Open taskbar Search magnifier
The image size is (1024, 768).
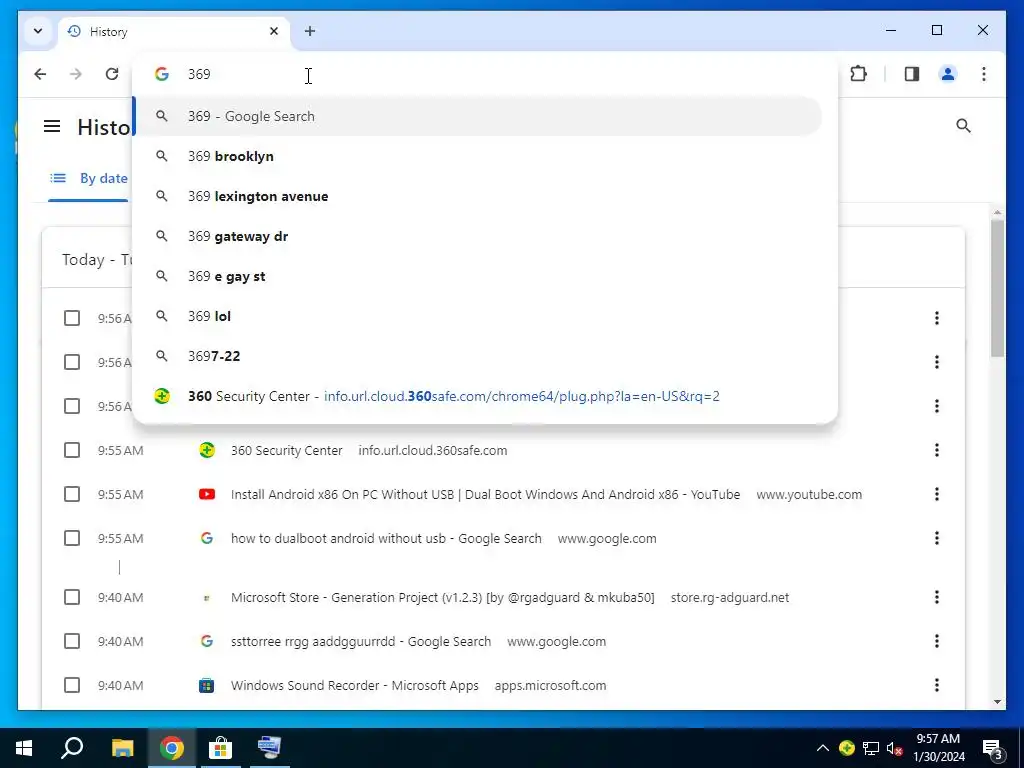tap(72, 748)
